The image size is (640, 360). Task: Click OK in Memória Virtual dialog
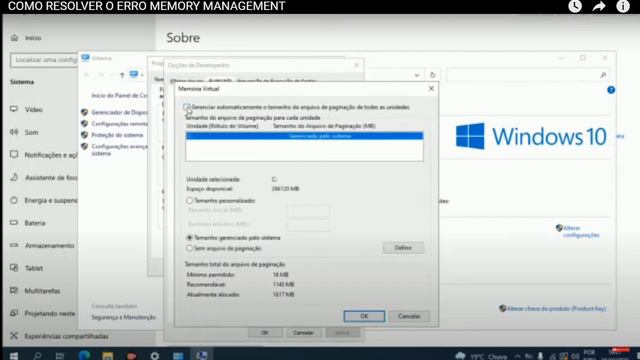click(364, 316)
